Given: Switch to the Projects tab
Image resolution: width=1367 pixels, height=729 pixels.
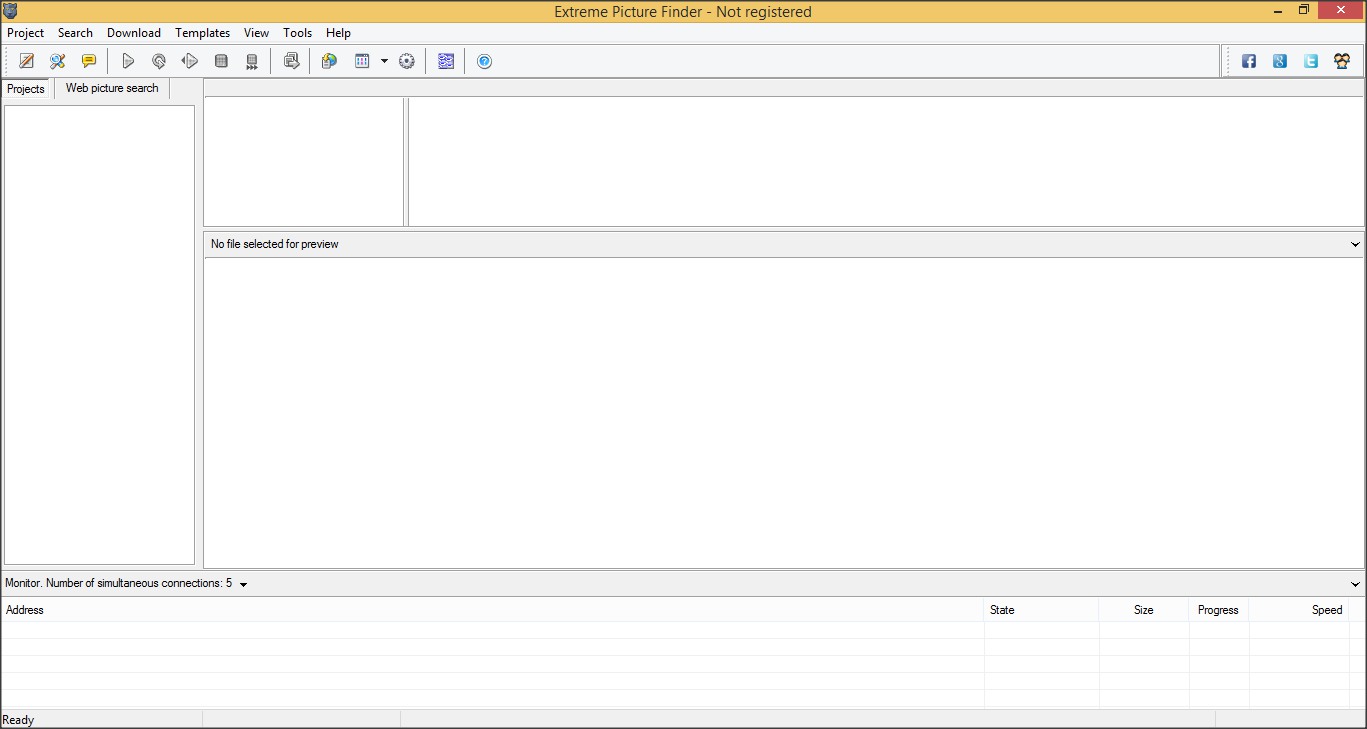Looking at the screenshot, I should (x=26, y=89).
